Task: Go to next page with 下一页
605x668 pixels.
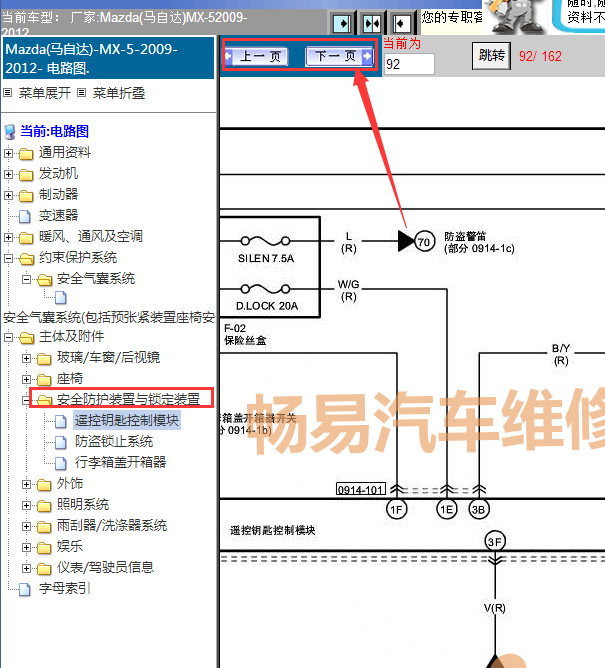Action: [340, 56]
